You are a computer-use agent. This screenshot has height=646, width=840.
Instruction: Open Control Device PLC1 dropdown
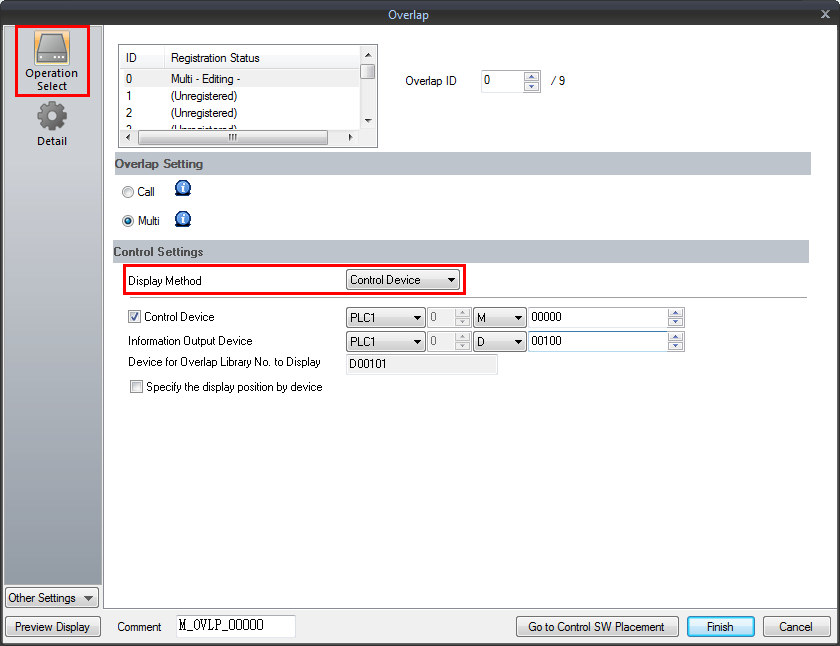click(385, 318)
